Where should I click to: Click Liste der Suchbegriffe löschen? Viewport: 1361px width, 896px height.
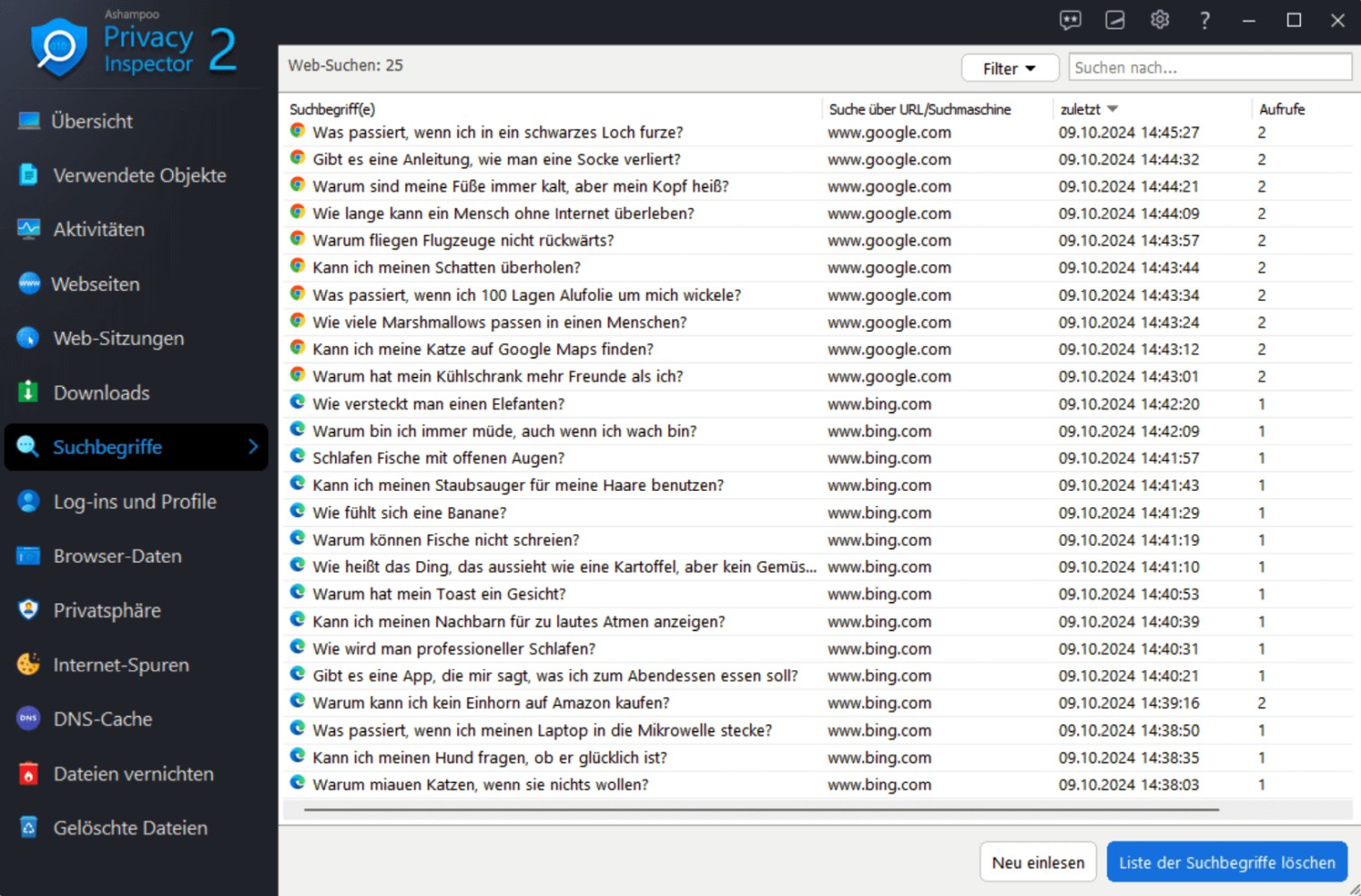[x=1227, y=861]
